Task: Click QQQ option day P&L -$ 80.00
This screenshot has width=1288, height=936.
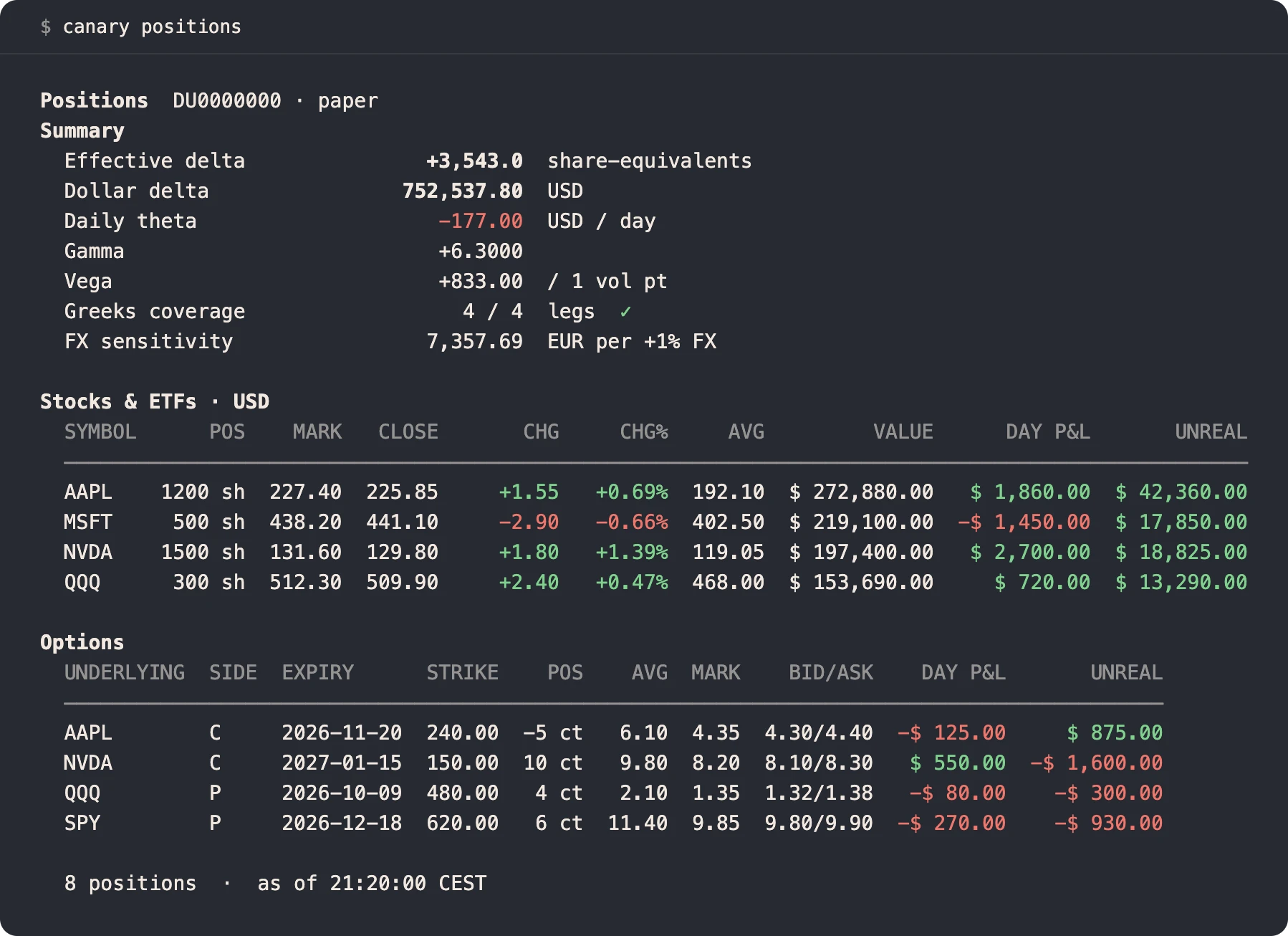Action: pos(958,793)
